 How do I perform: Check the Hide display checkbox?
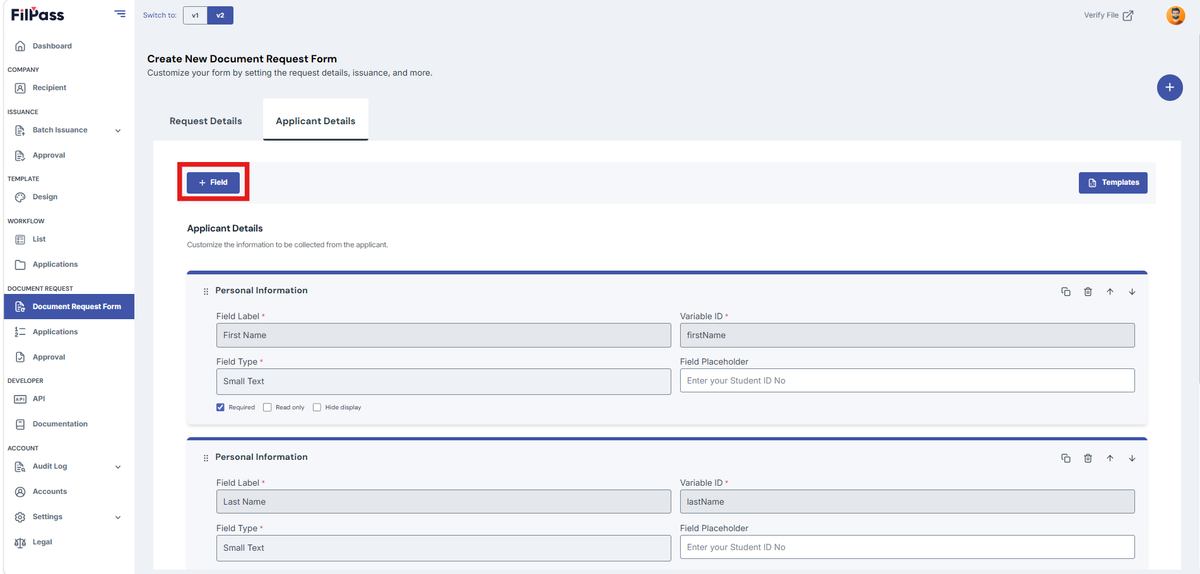point(317,407)
